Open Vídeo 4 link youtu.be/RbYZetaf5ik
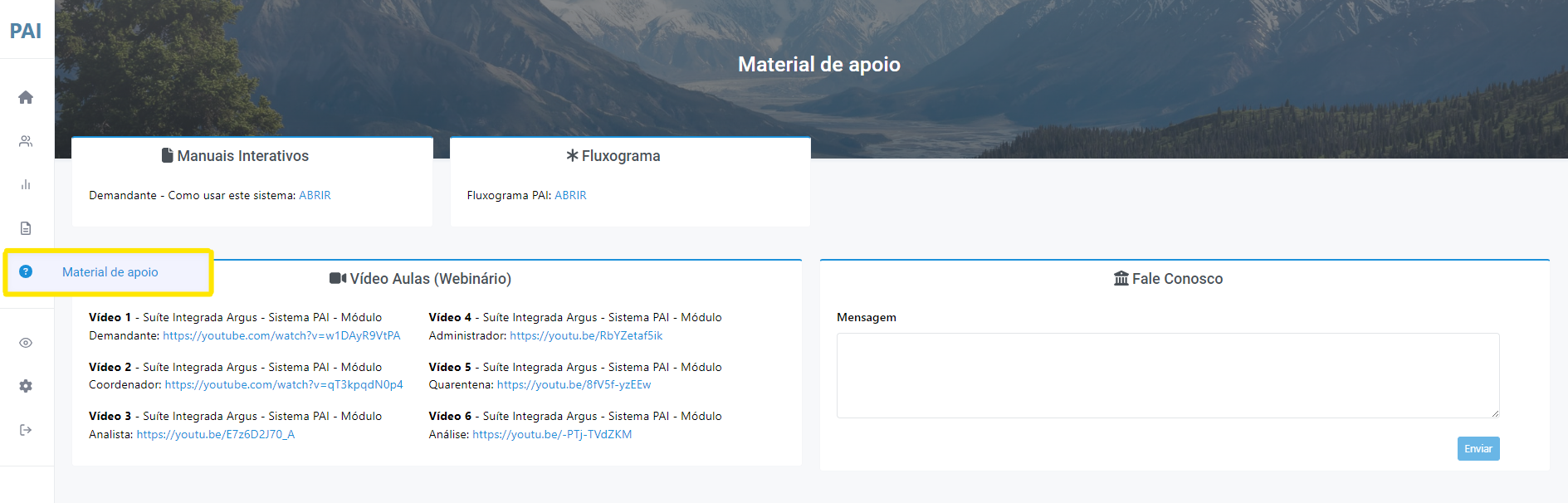The width and height of the screenshot is (1568, 503). coord(586,335)
